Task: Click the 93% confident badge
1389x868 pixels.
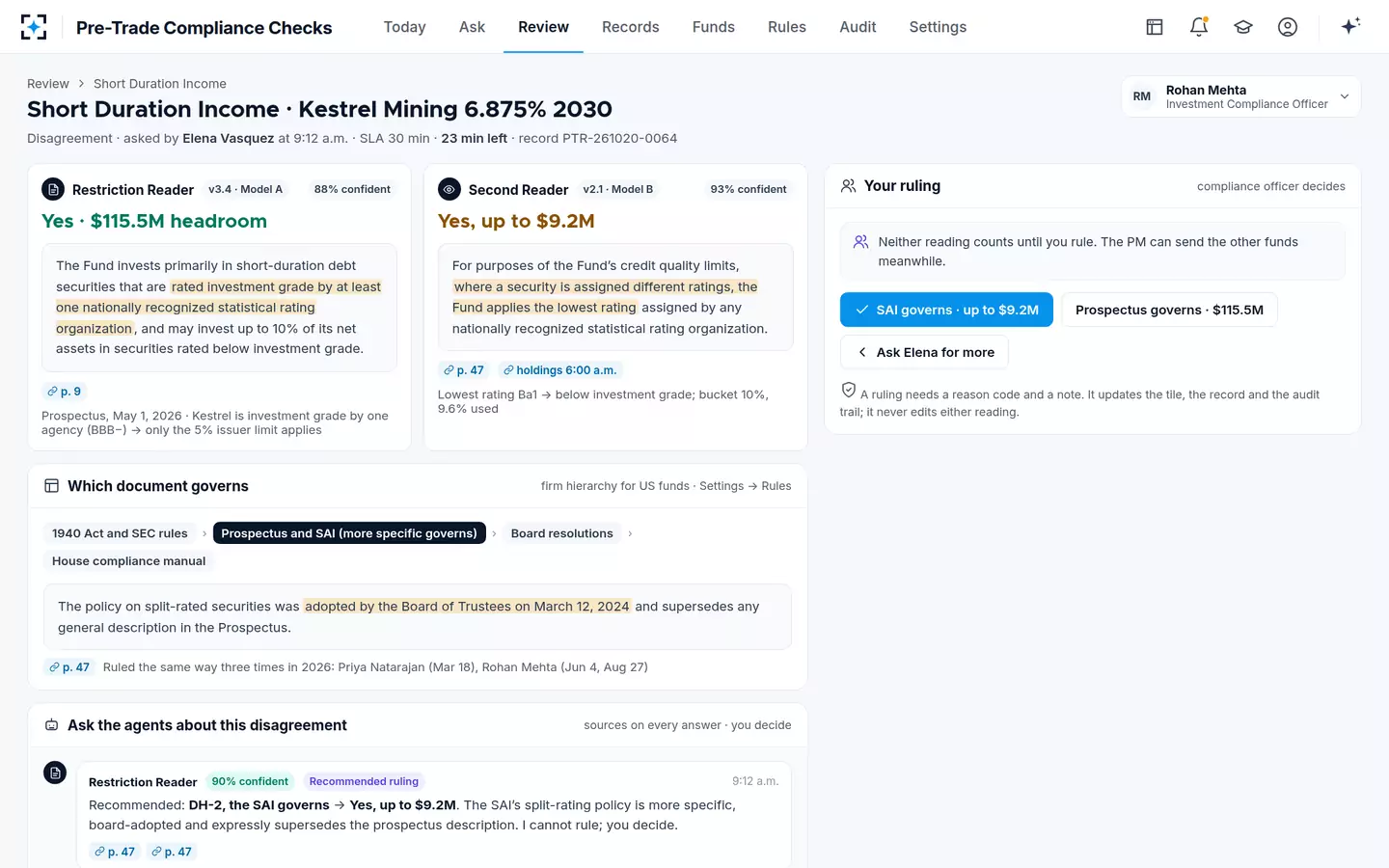Action: click(x=749, y=189)
